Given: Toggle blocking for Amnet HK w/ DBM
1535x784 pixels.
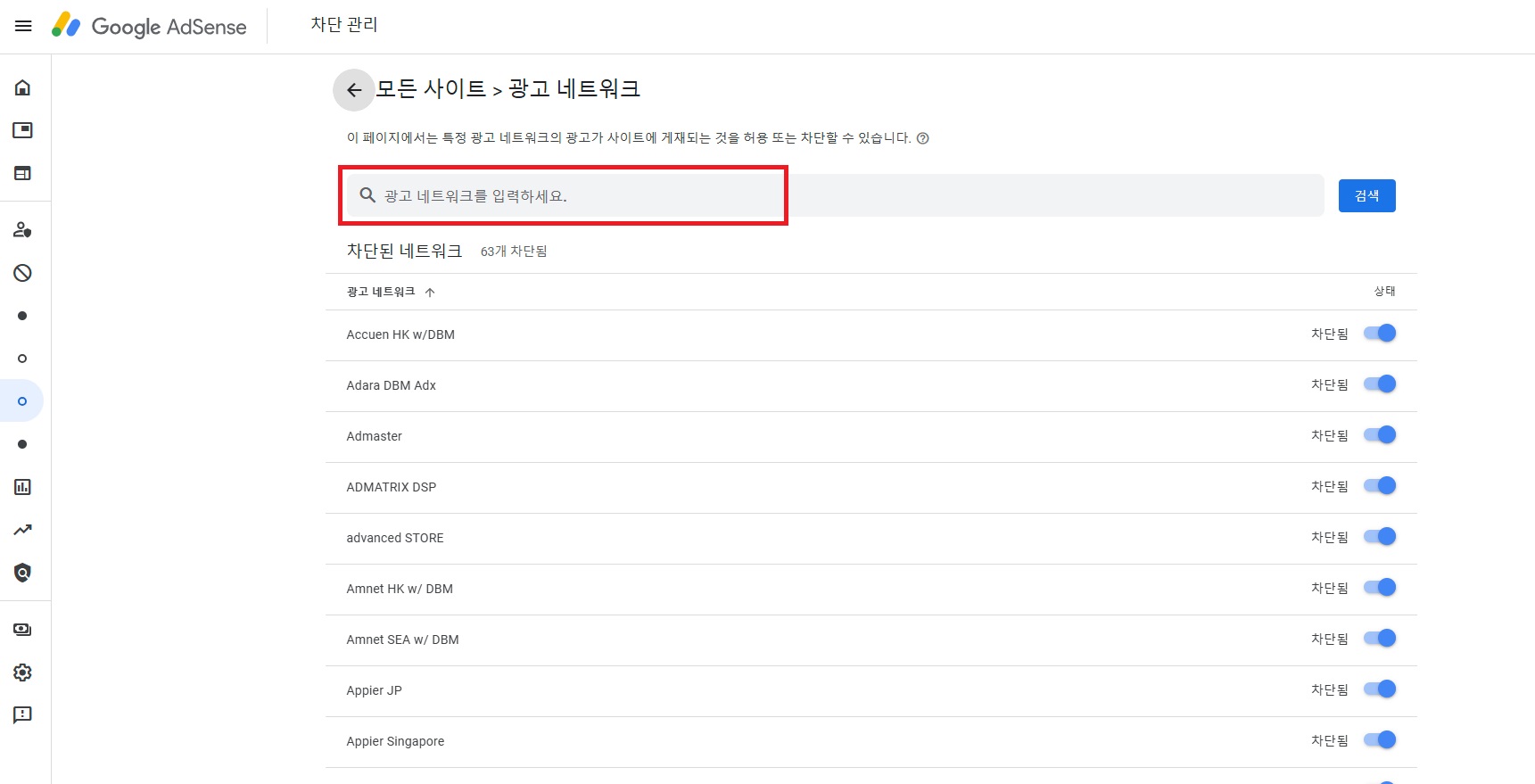Looking at the screenshot, I should [1380, 588].
